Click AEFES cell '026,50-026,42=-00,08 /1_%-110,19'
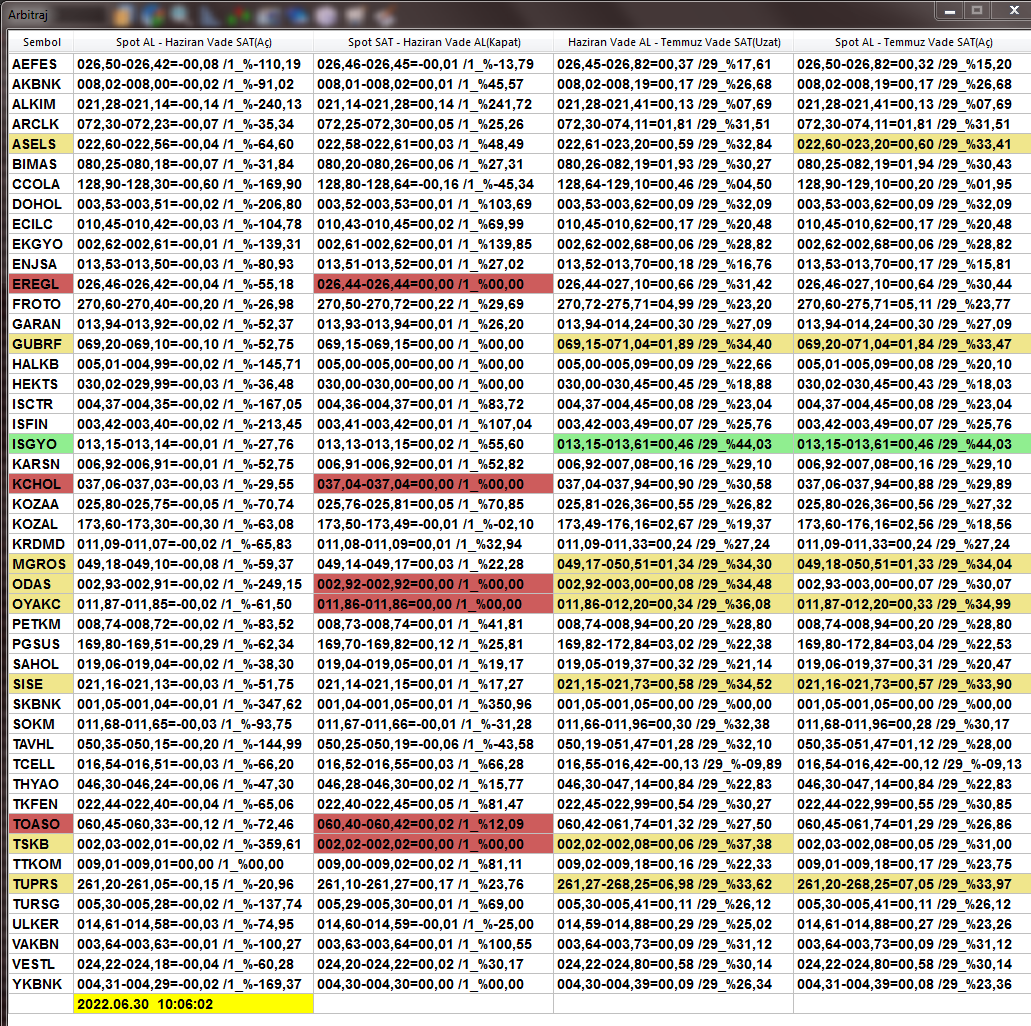The image size is (1031, 1026). [193, 64]
